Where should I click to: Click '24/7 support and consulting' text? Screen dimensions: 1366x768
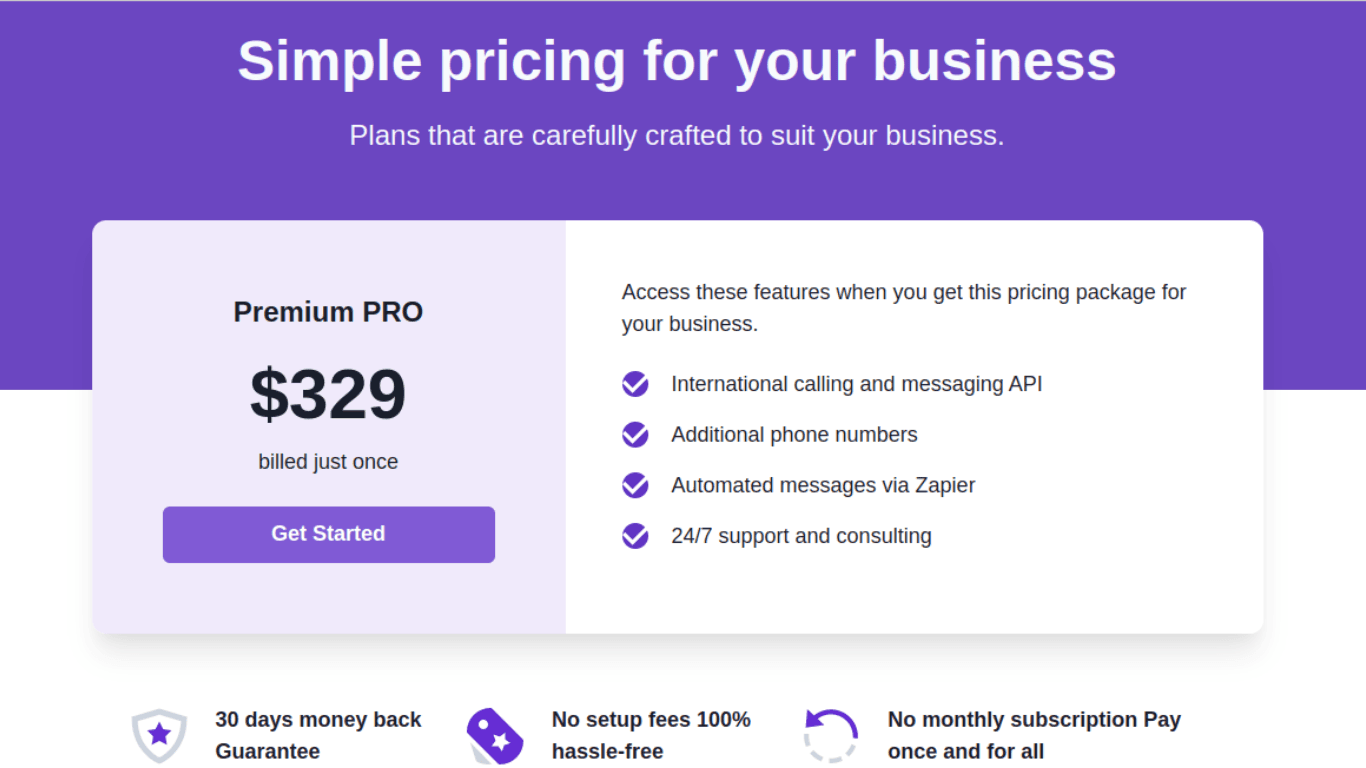(801, 536)
